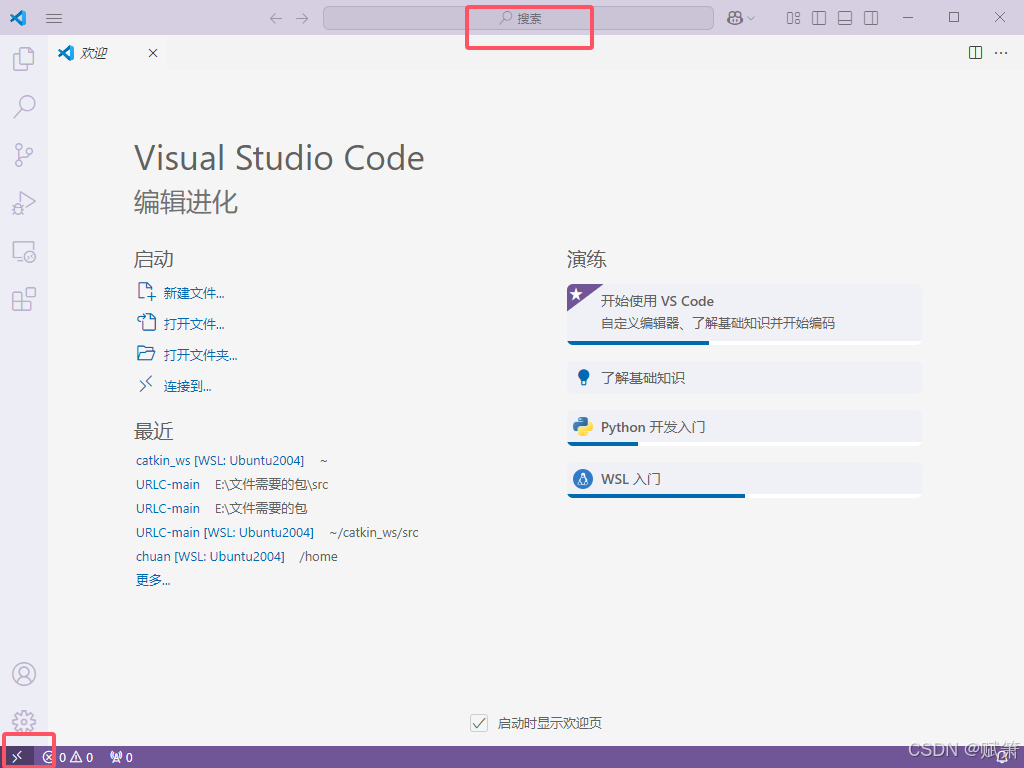Toggle the primary side bar
The height and width of the screenshot is (768, 1024).
click(x=819, y=18)
